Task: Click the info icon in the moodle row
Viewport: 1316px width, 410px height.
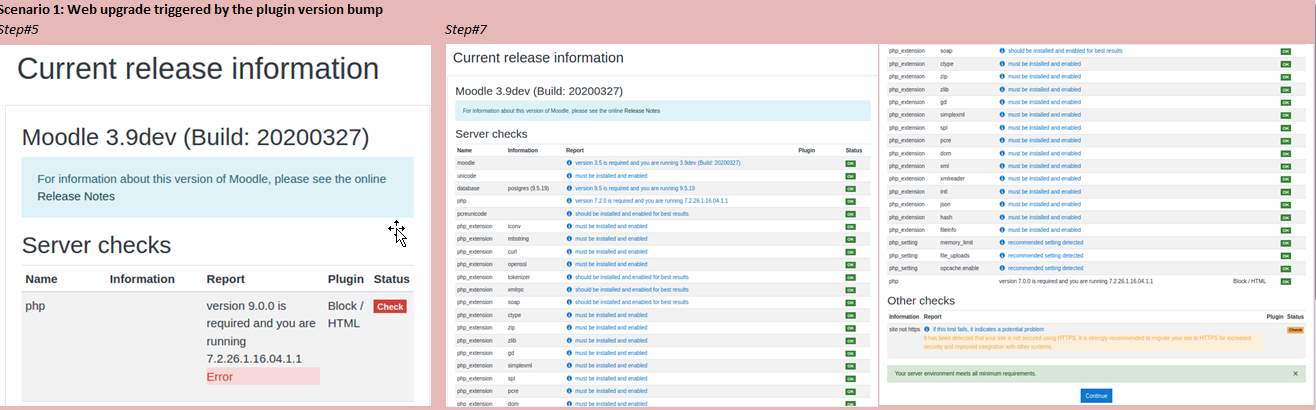Action: click(569, 162)
